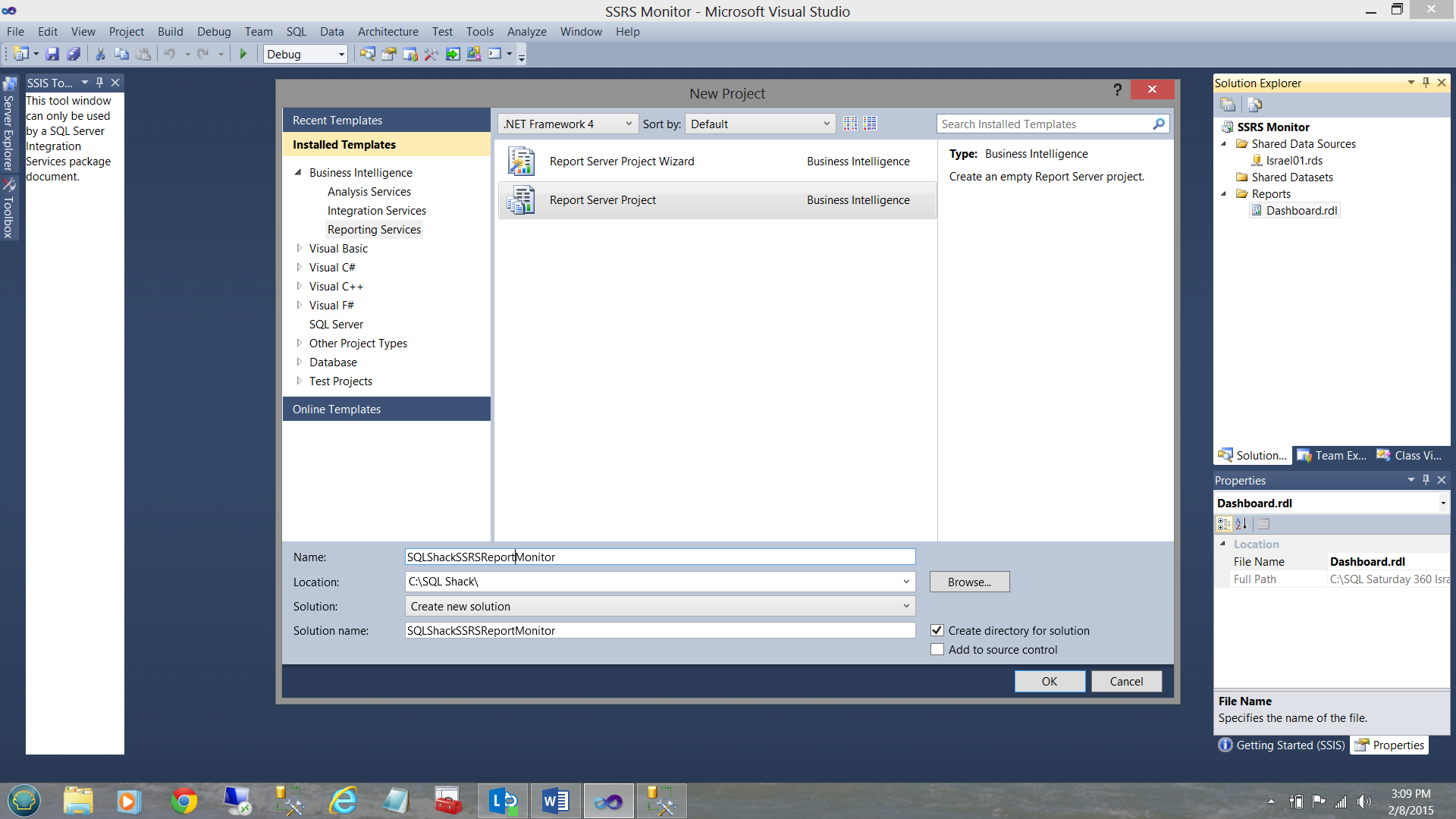Enable Add to source control checkbox
The width and height of the screenshot is (1456, 819).
coord(937,649)
